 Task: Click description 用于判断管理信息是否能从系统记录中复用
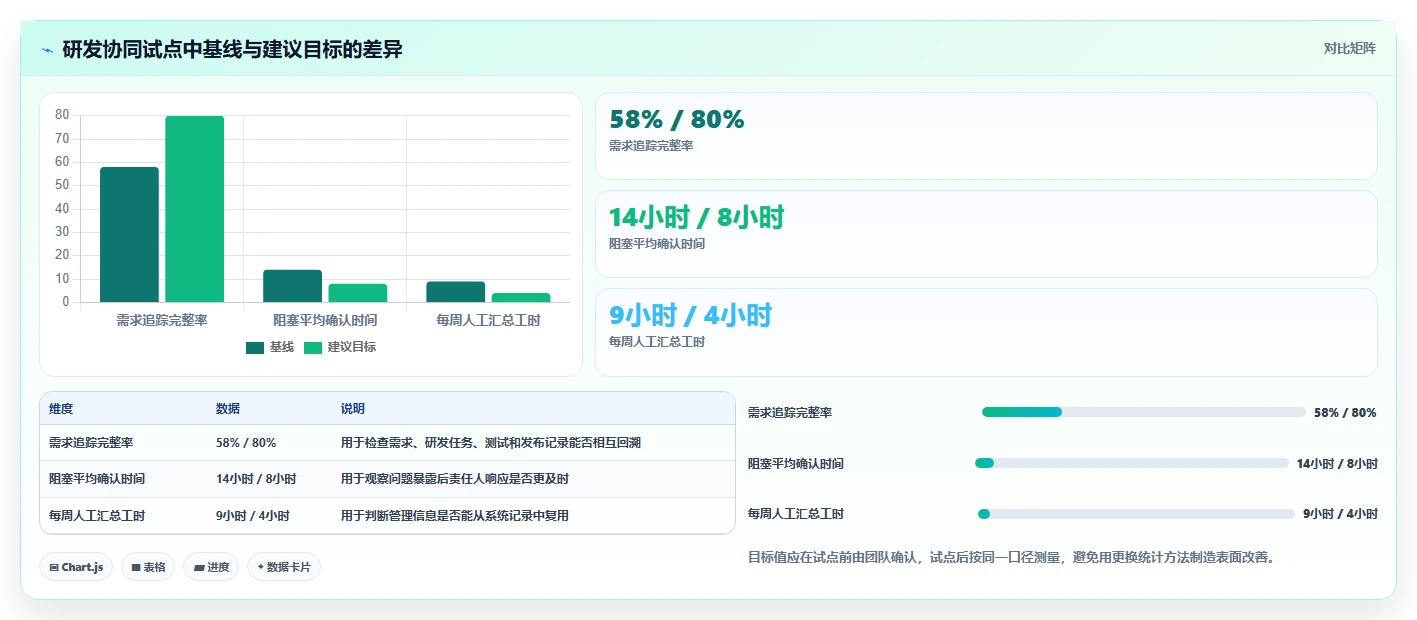[455, 516]
